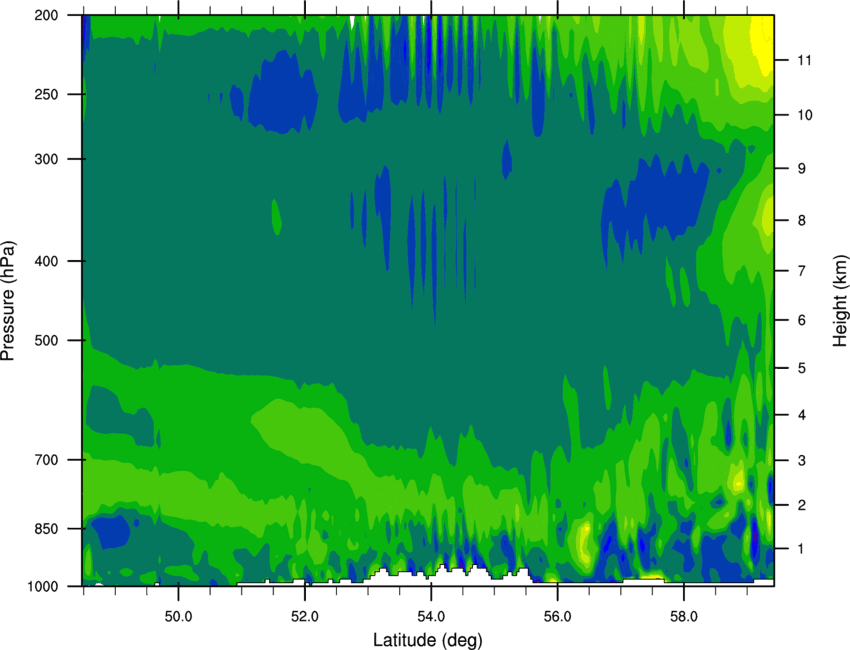The width and height of the screenshot is (850, 650).
Task: Click the 8 km height label
Action: pyautogui.click(x=802, y=220)
